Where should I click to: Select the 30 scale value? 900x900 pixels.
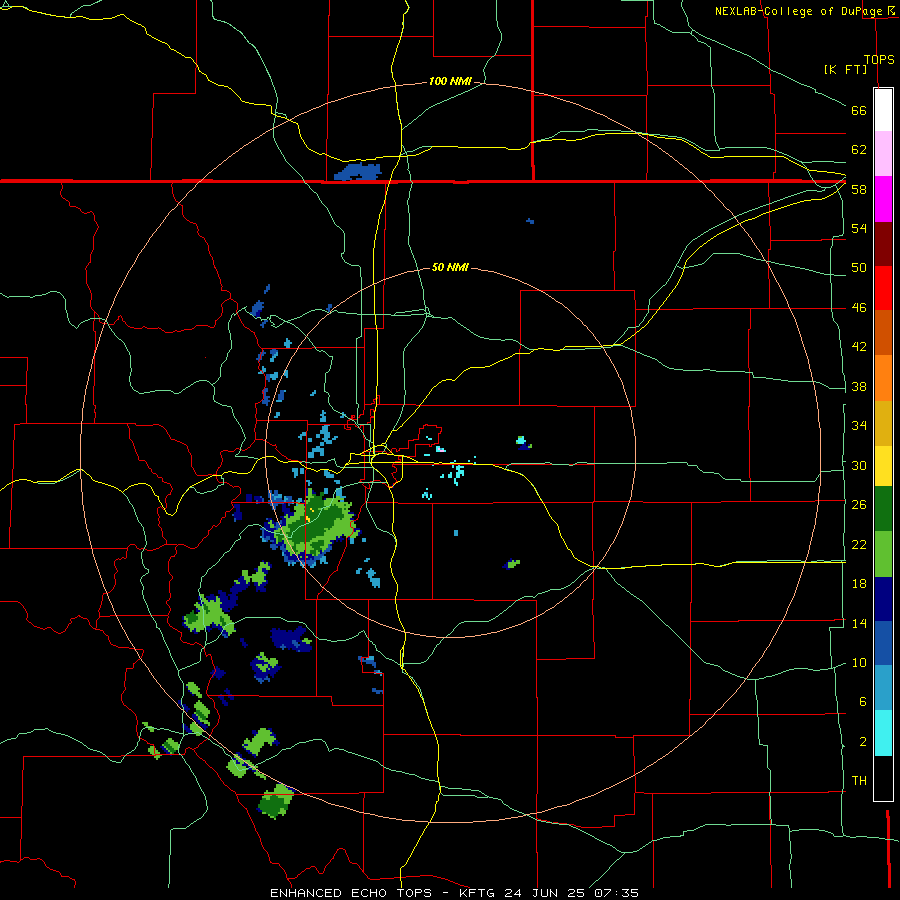[x=859, y=465]
